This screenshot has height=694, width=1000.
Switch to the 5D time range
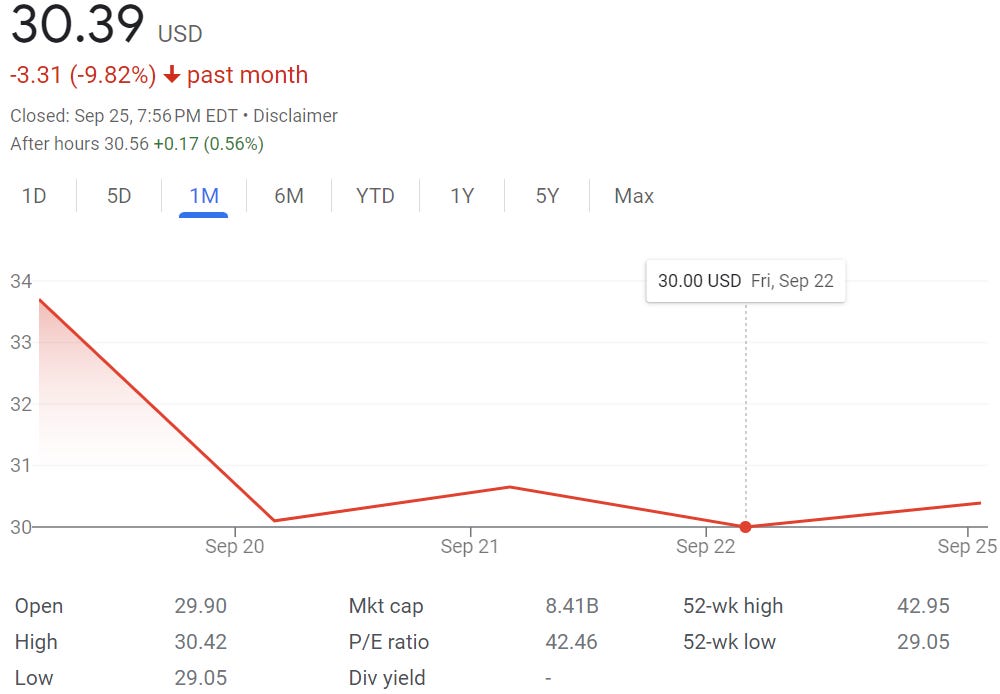[x=118, y=196]
